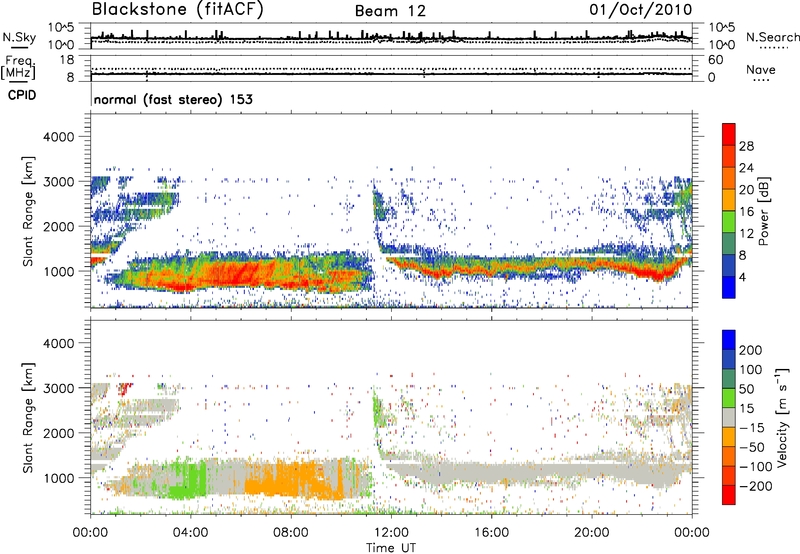
Task: Click the date '01/Oct/2010'
Action: click(x=641, y=10)
